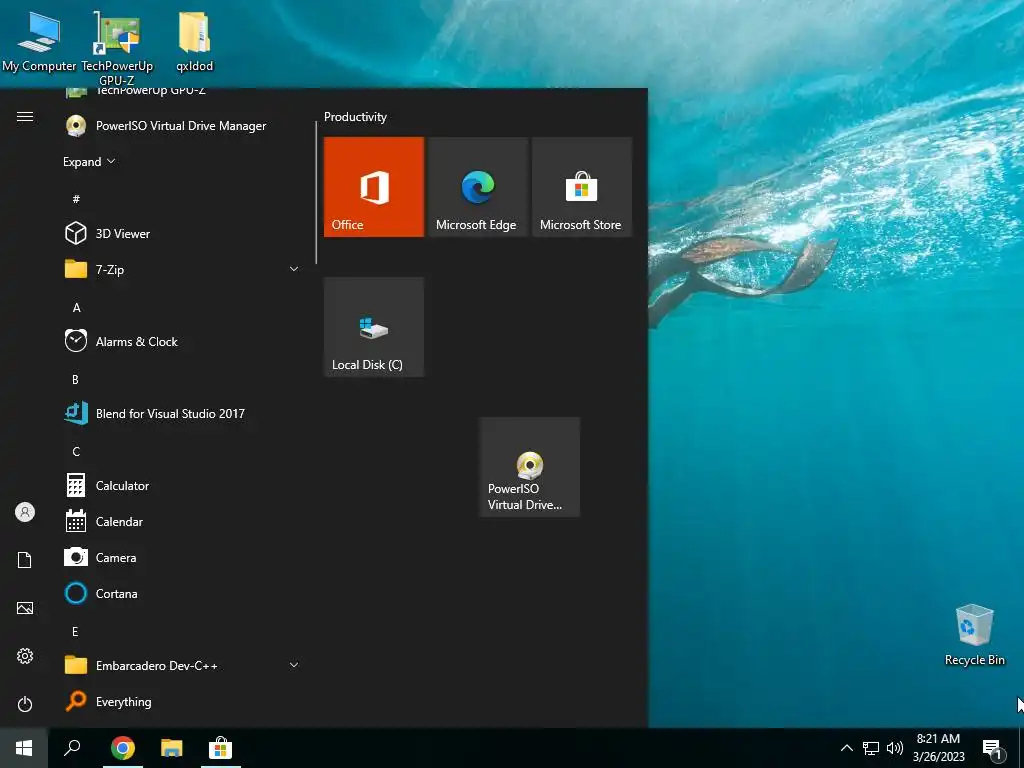Select the My Computer desktop icon

point(39,41)
